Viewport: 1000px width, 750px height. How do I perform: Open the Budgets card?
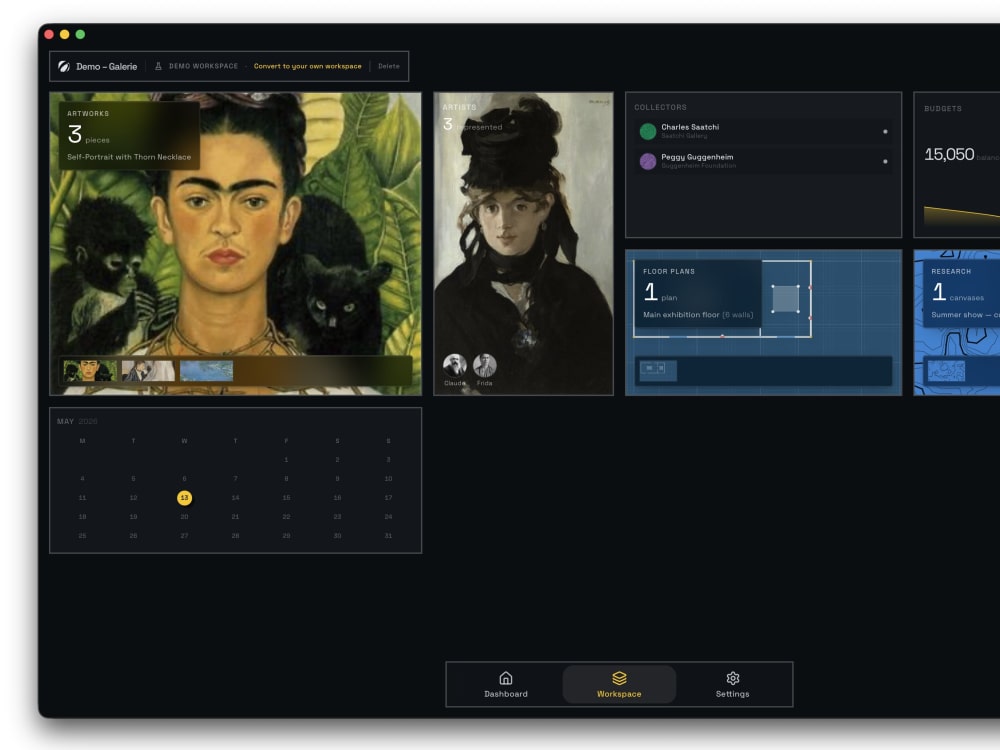957,165
